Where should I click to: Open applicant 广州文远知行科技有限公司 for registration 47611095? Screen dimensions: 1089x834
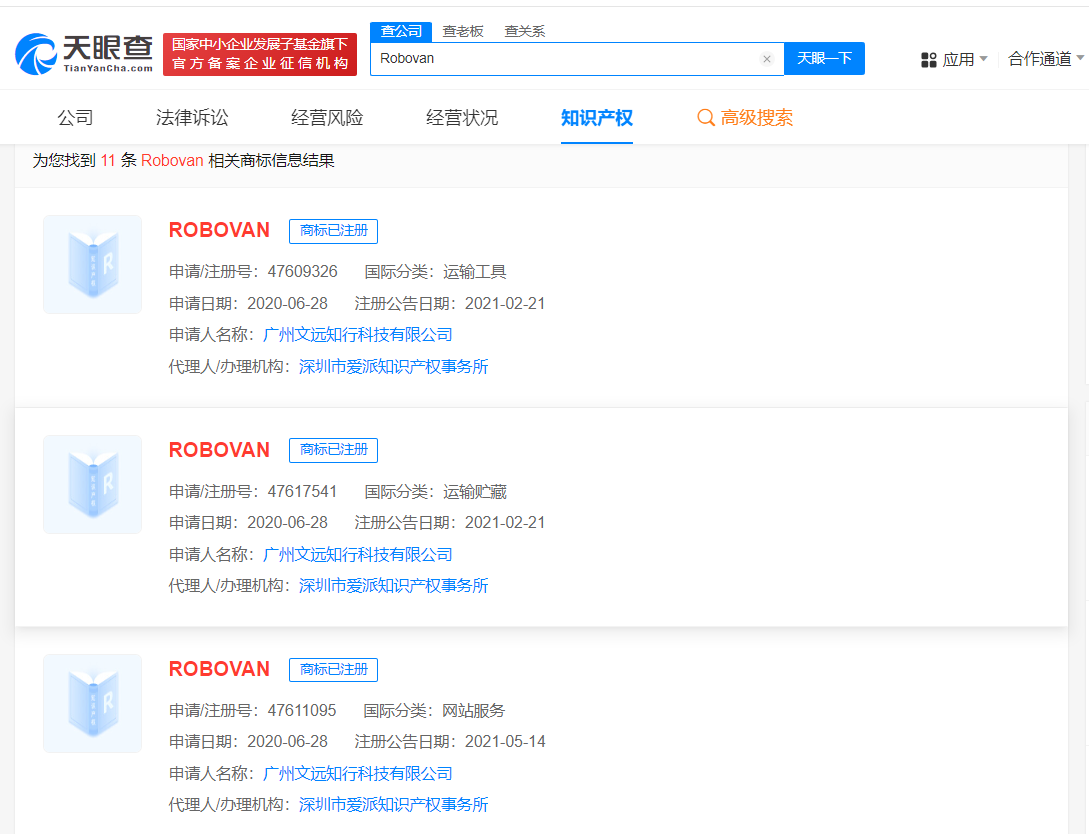tap(358, 774)
